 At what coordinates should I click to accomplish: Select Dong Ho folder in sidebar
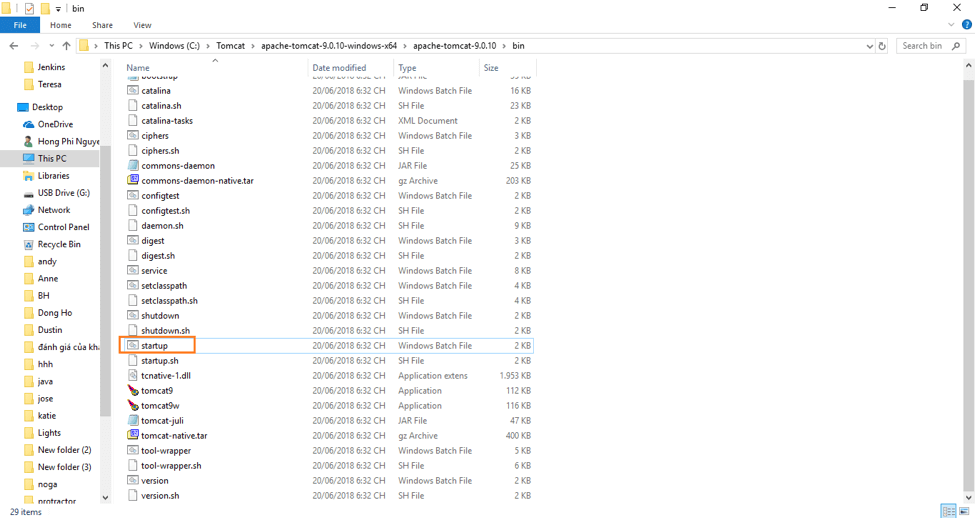pos(55,313)
